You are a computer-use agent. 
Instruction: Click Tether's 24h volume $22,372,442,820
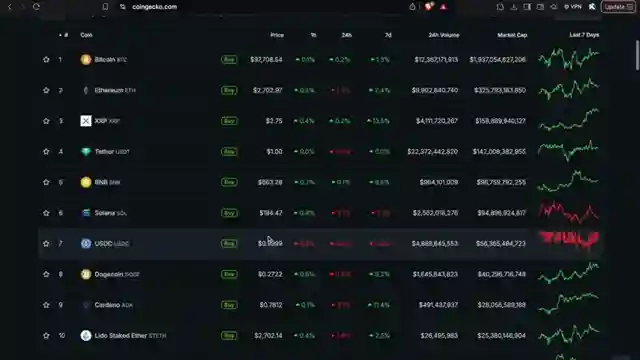pyautogui.click(x=432, y=151)
